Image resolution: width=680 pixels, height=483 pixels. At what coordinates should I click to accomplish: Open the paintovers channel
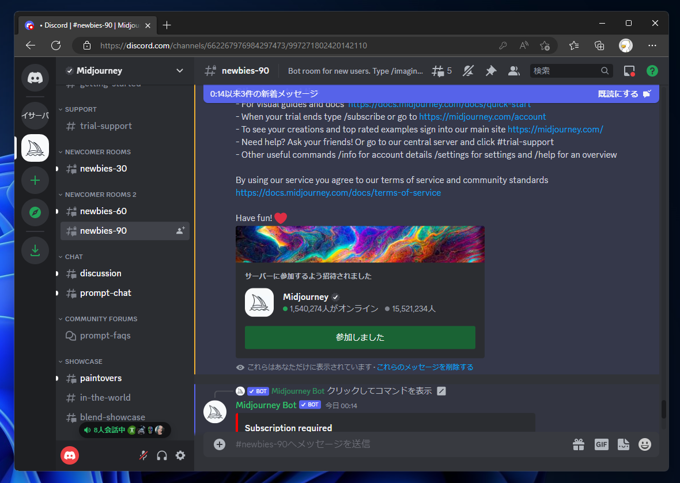pyautogui.click(x=125, y=378)
